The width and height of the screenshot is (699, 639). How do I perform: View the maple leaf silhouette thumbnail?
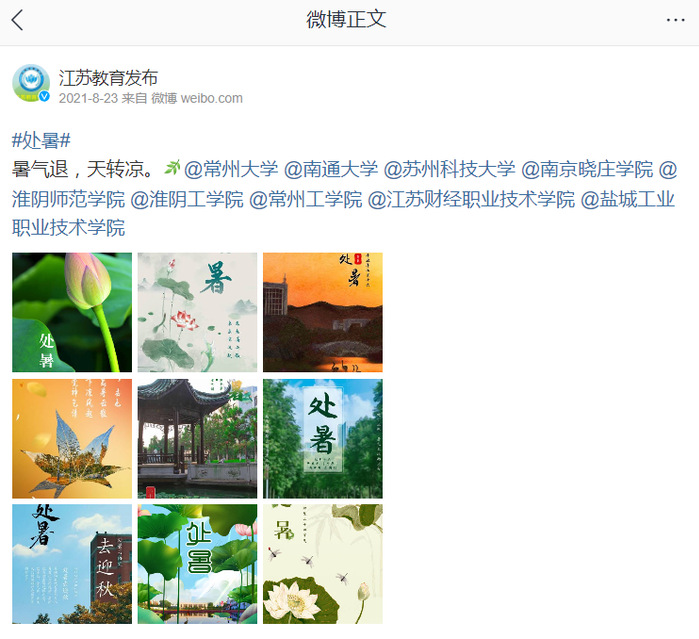pos(72,438)
